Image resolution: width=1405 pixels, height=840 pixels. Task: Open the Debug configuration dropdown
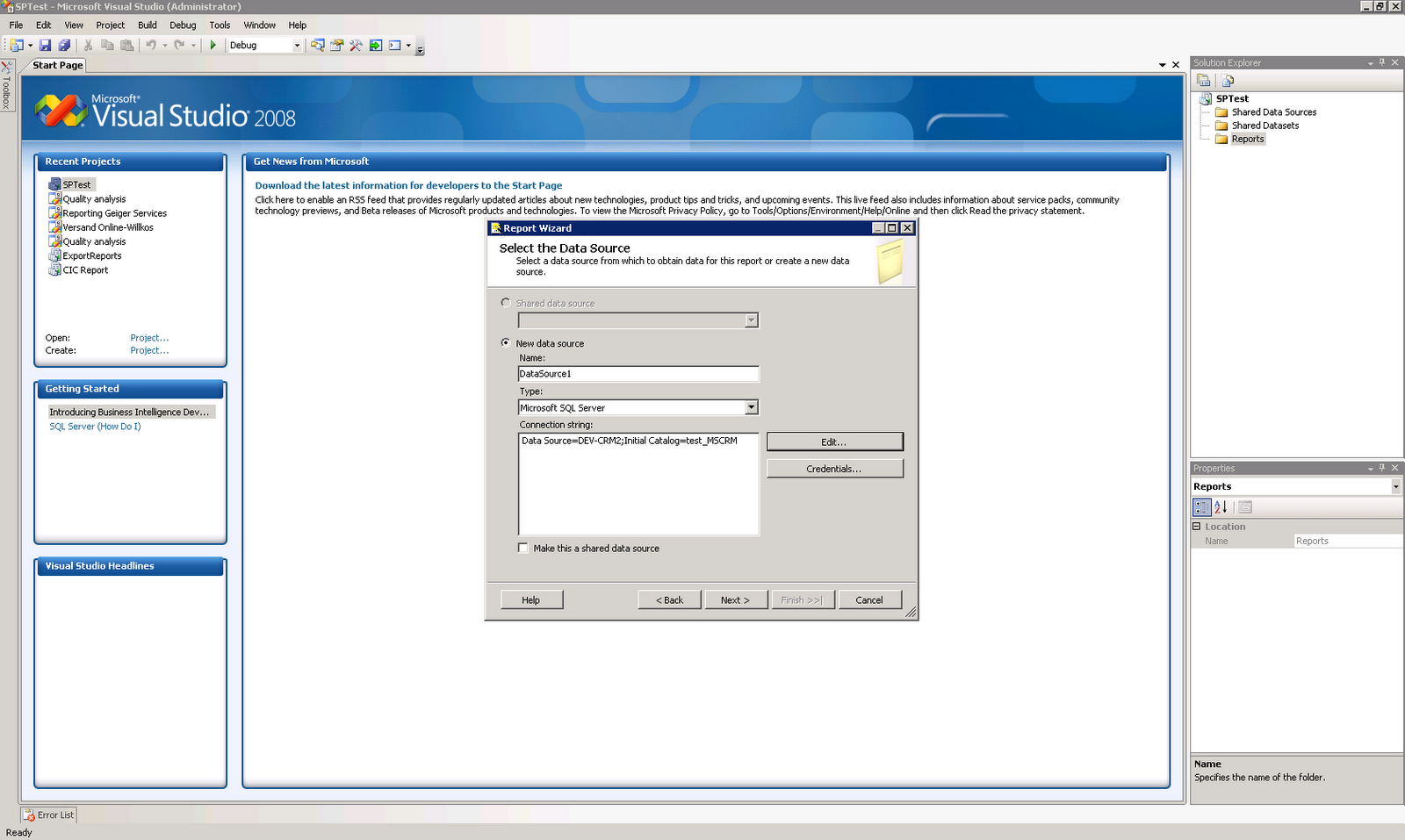pos(297,46)
